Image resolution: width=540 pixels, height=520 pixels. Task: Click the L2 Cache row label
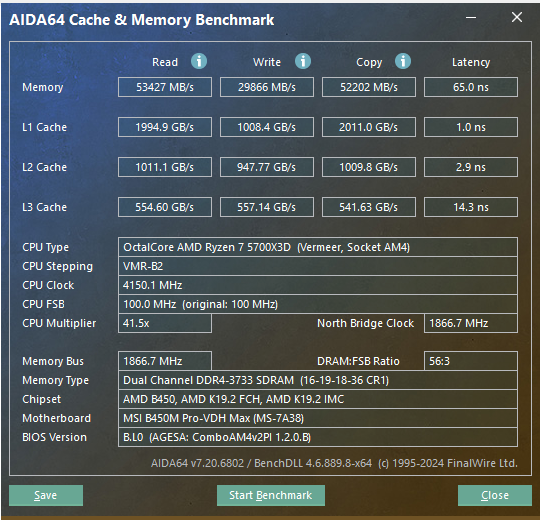click(x=44, y=167)
